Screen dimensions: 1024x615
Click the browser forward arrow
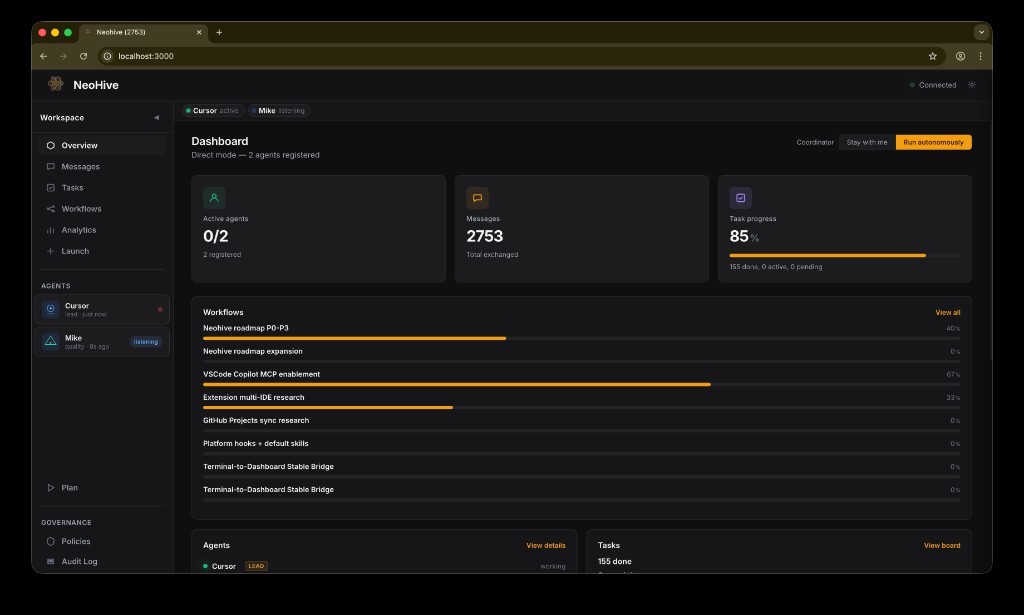click(63, 56)
